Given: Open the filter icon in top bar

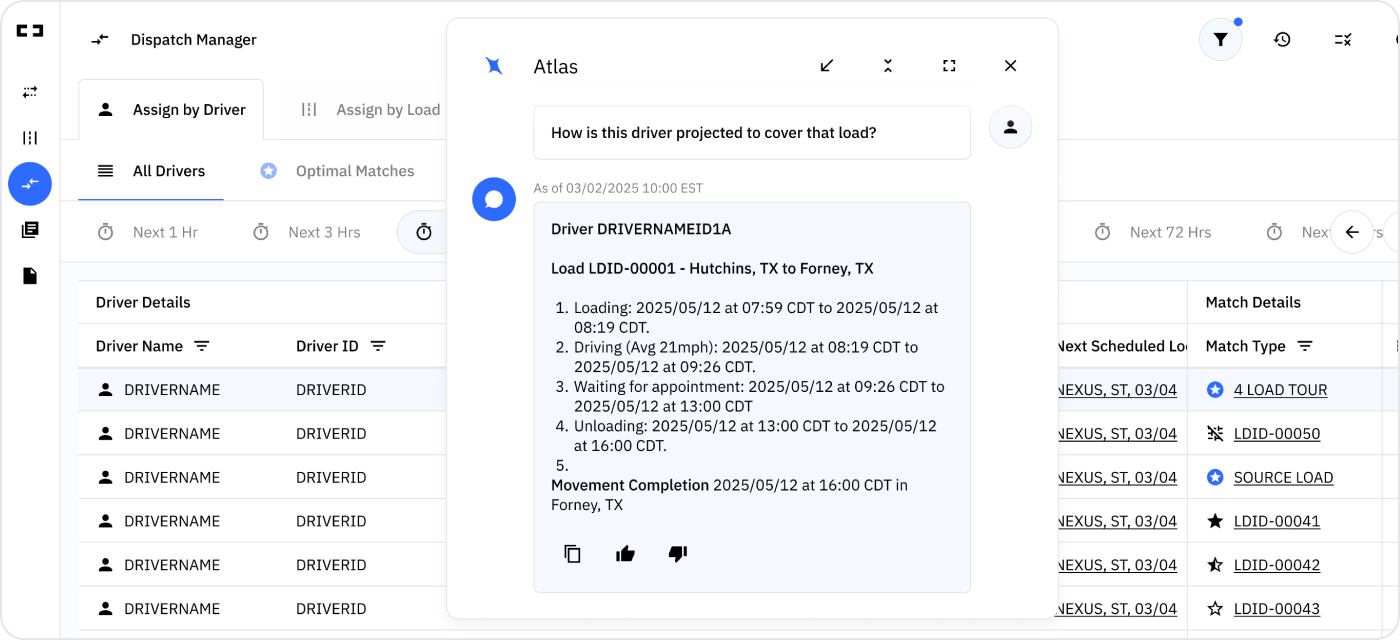Looking at the screenshot, I should (1220, 40).
